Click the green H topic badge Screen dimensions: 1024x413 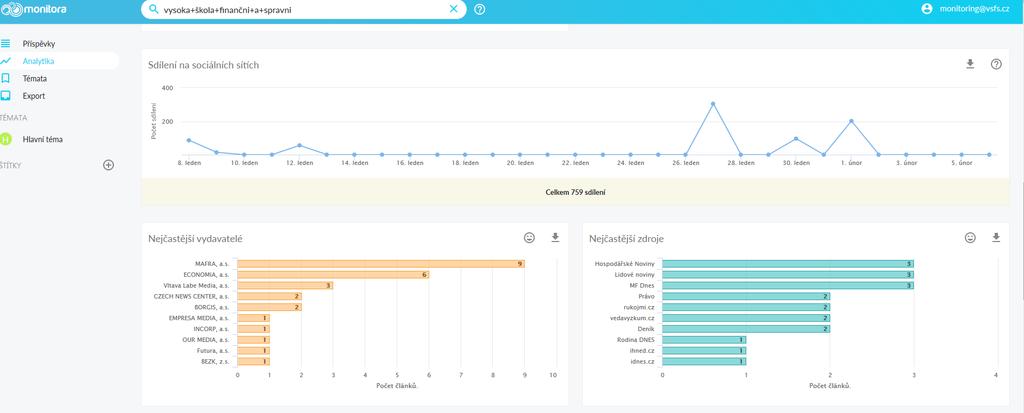click(x=6, y=139)
